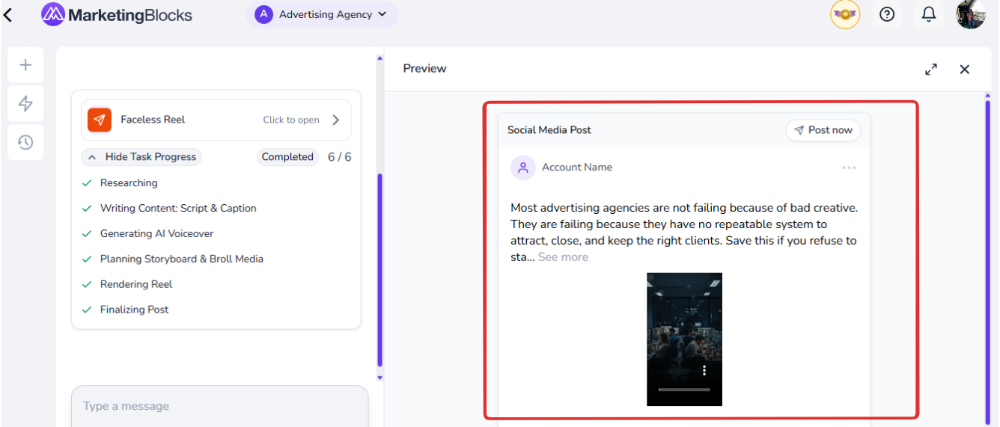Open the help question mark icon
Viewport: 1000px width, 427px height.
(887, 14)
